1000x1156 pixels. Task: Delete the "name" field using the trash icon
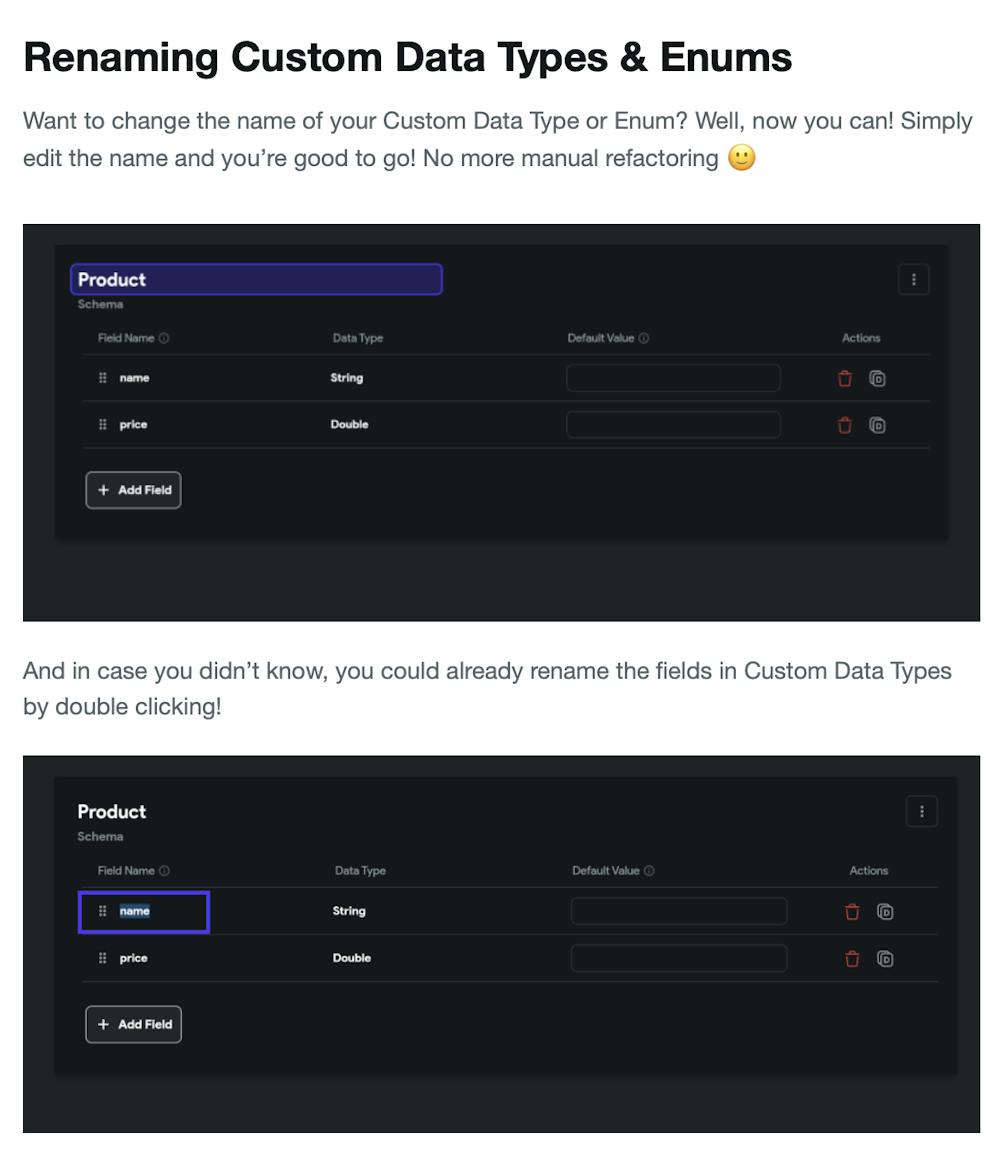coord(844,378)
